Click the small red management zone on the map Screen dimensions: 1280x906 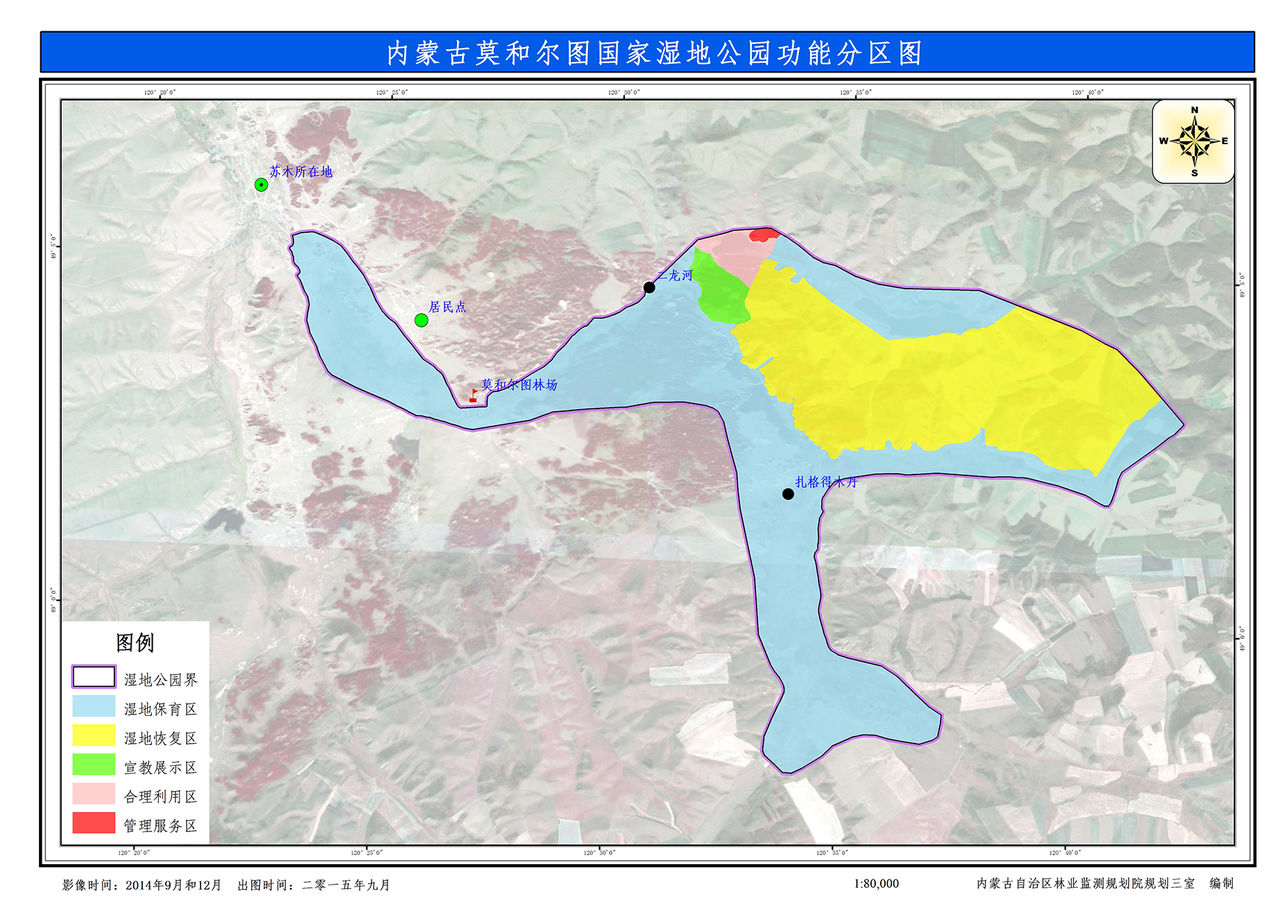764,235
